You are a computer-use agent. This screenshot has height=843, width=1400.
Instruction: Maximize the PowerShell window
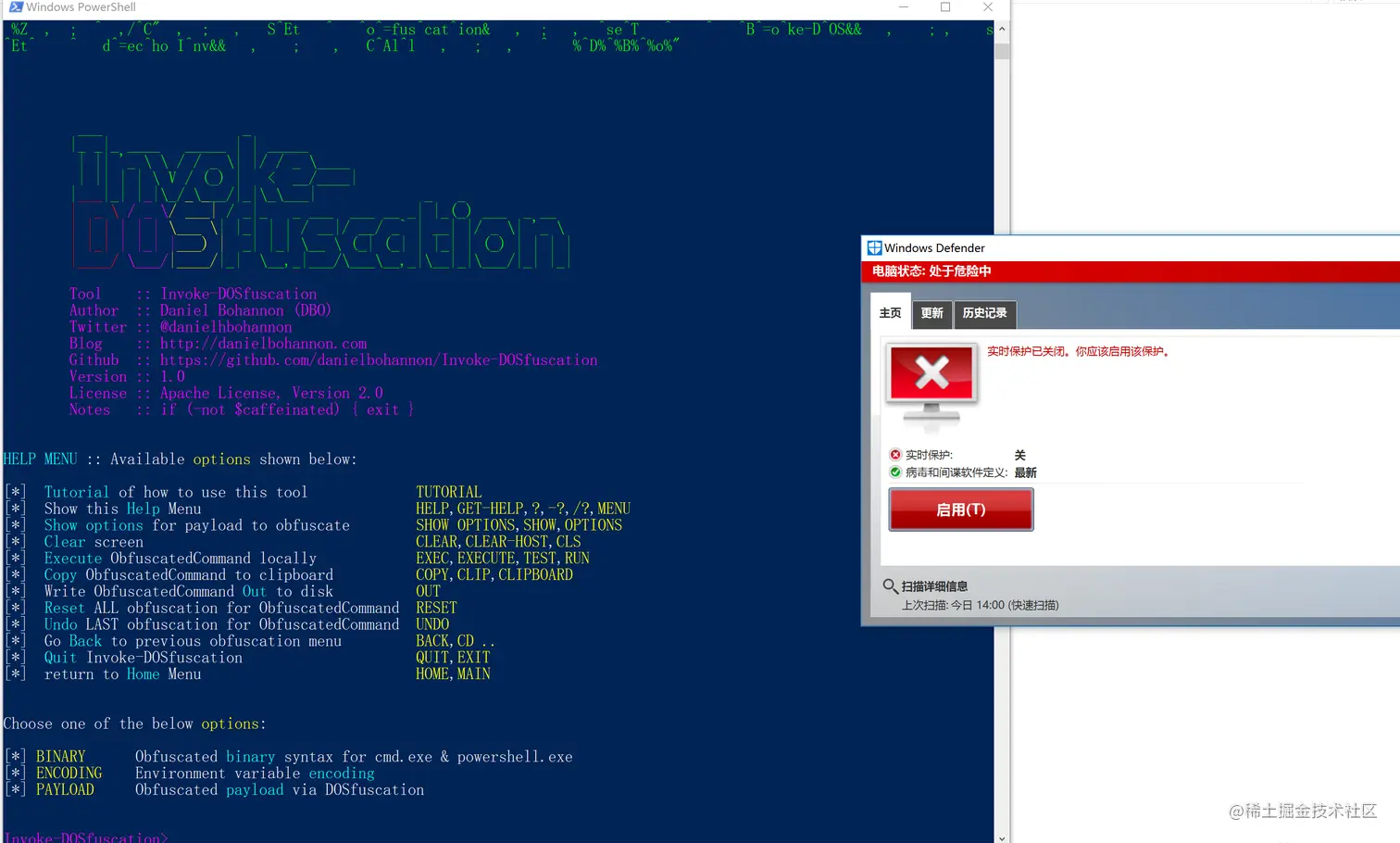[x=945, y=7]
